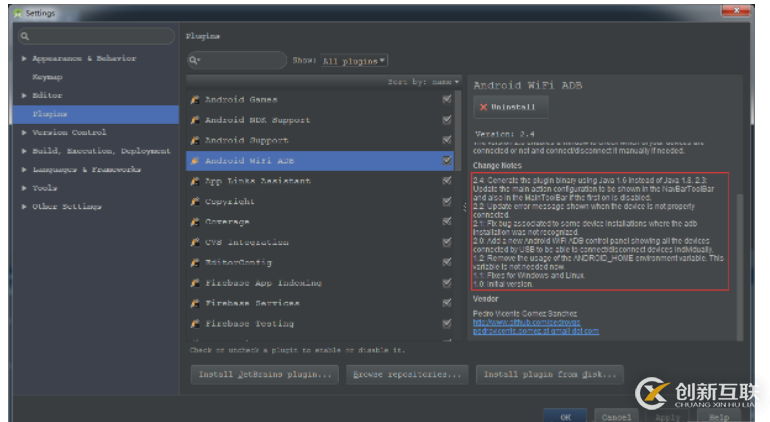Disable the Firebase App Indexing checkbox
This screenshot has width=770, height=422.
pyautogui.click(x=447, y=282)
